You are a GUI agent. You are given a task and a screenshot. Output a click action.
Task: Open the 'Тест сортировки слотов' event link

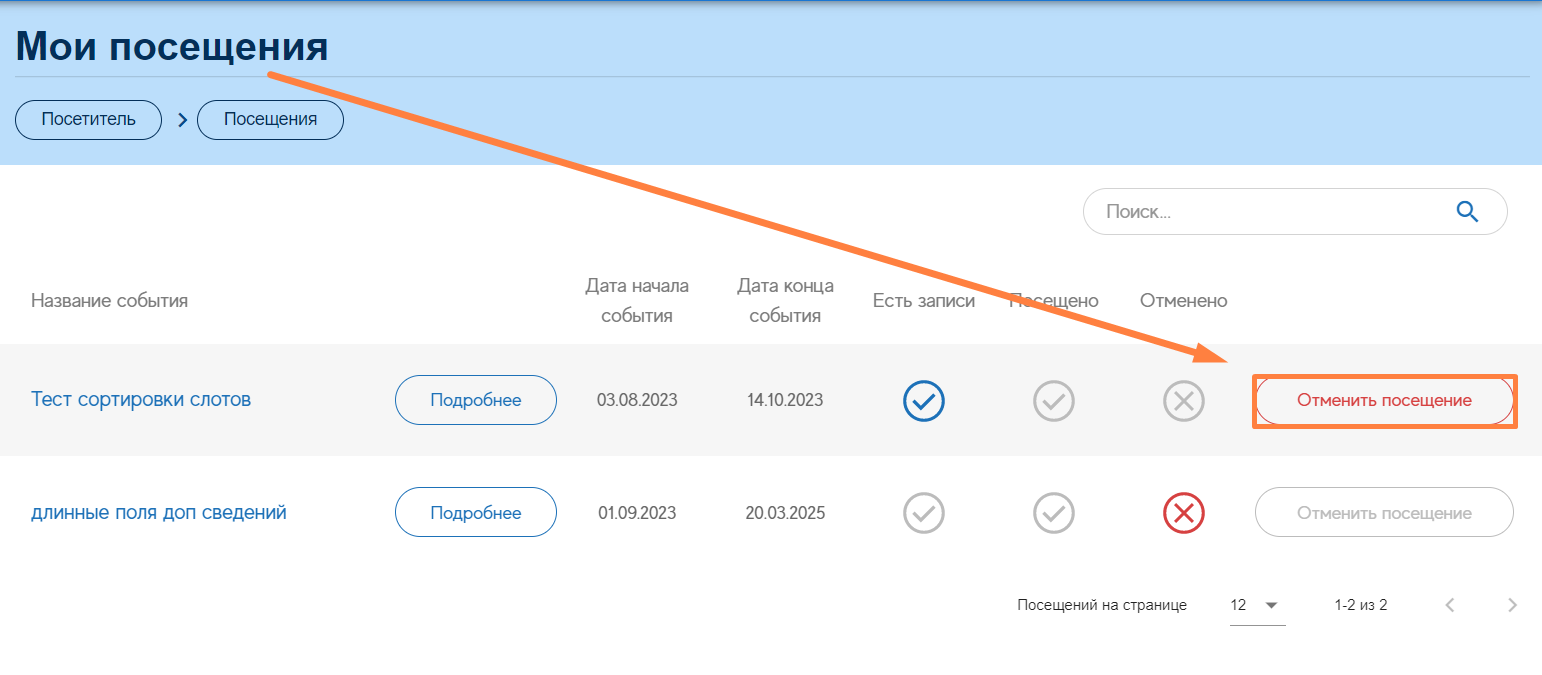point(141,400)
